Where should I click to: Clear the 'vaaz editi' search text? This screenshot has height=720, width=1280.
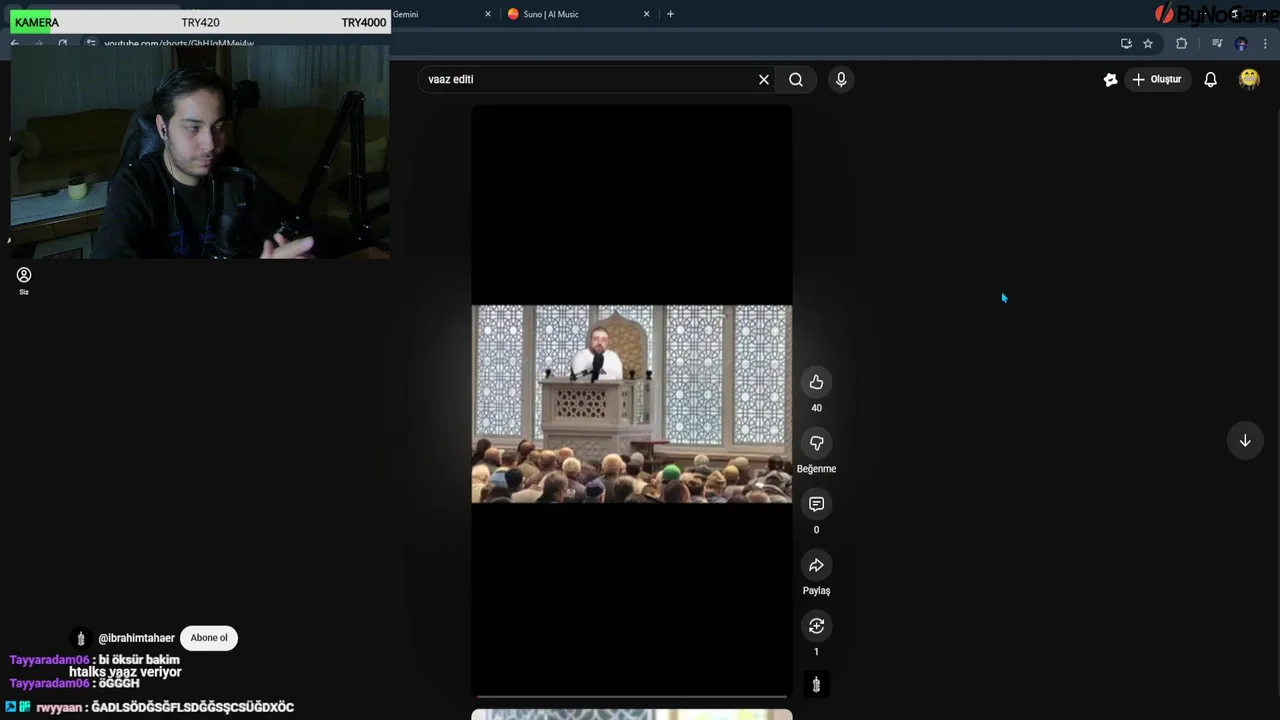pos(764,79)
